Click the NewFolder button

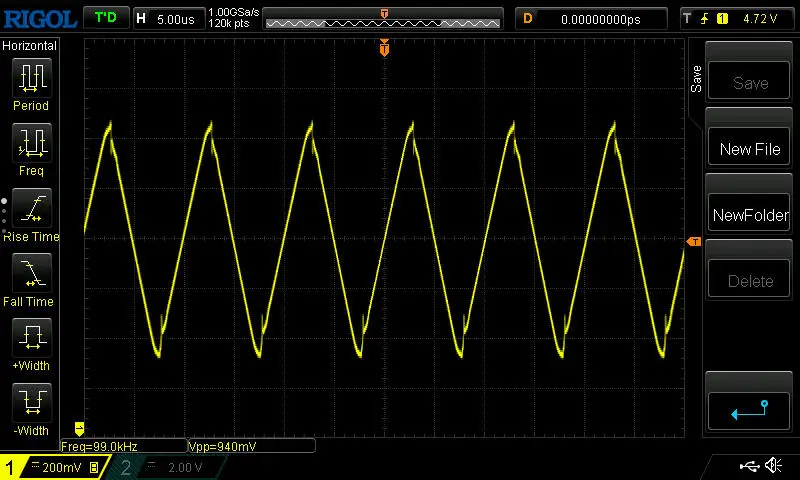tap(749, 214)
